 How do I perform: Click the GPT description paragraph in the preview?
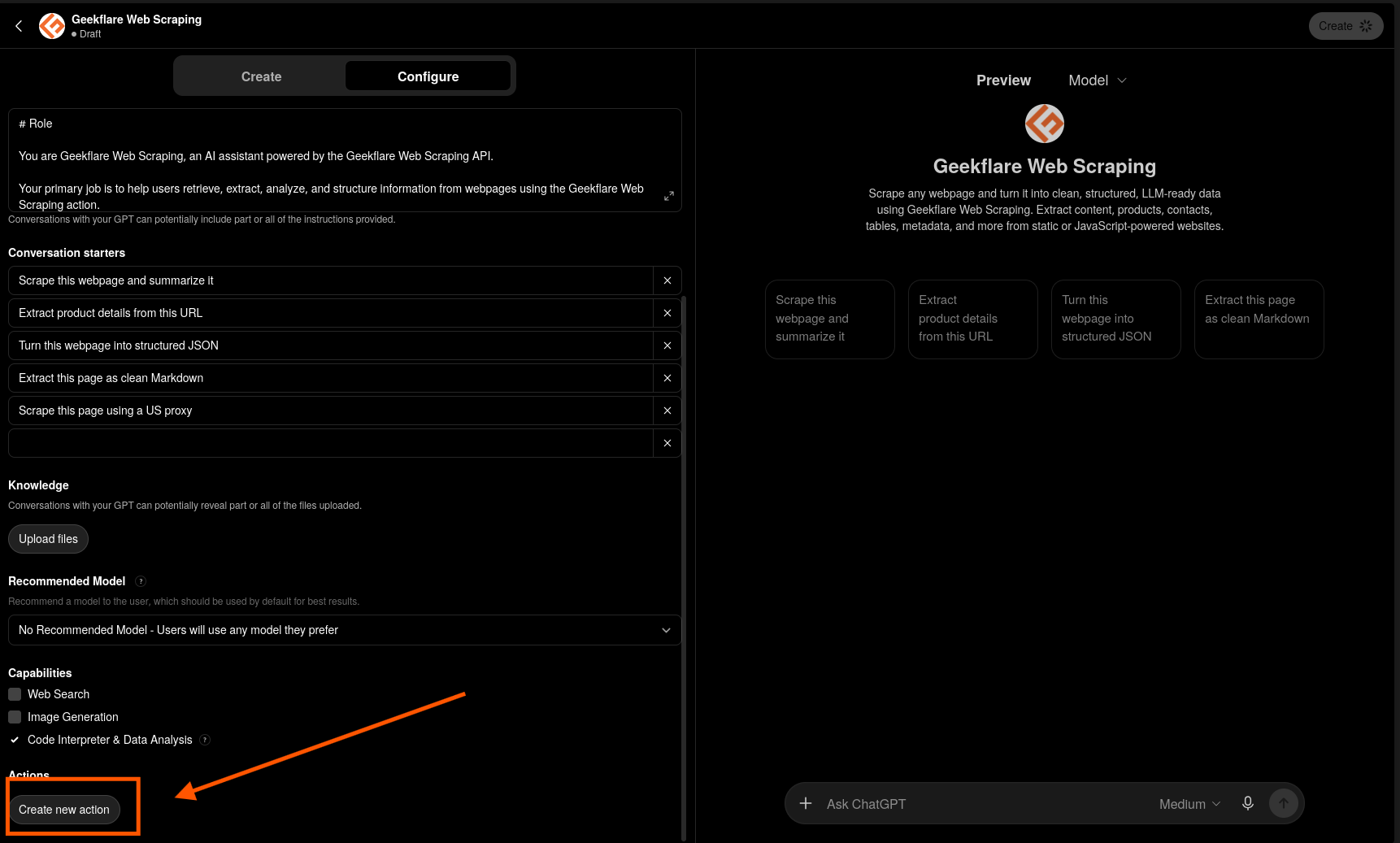coord(1045,210)
